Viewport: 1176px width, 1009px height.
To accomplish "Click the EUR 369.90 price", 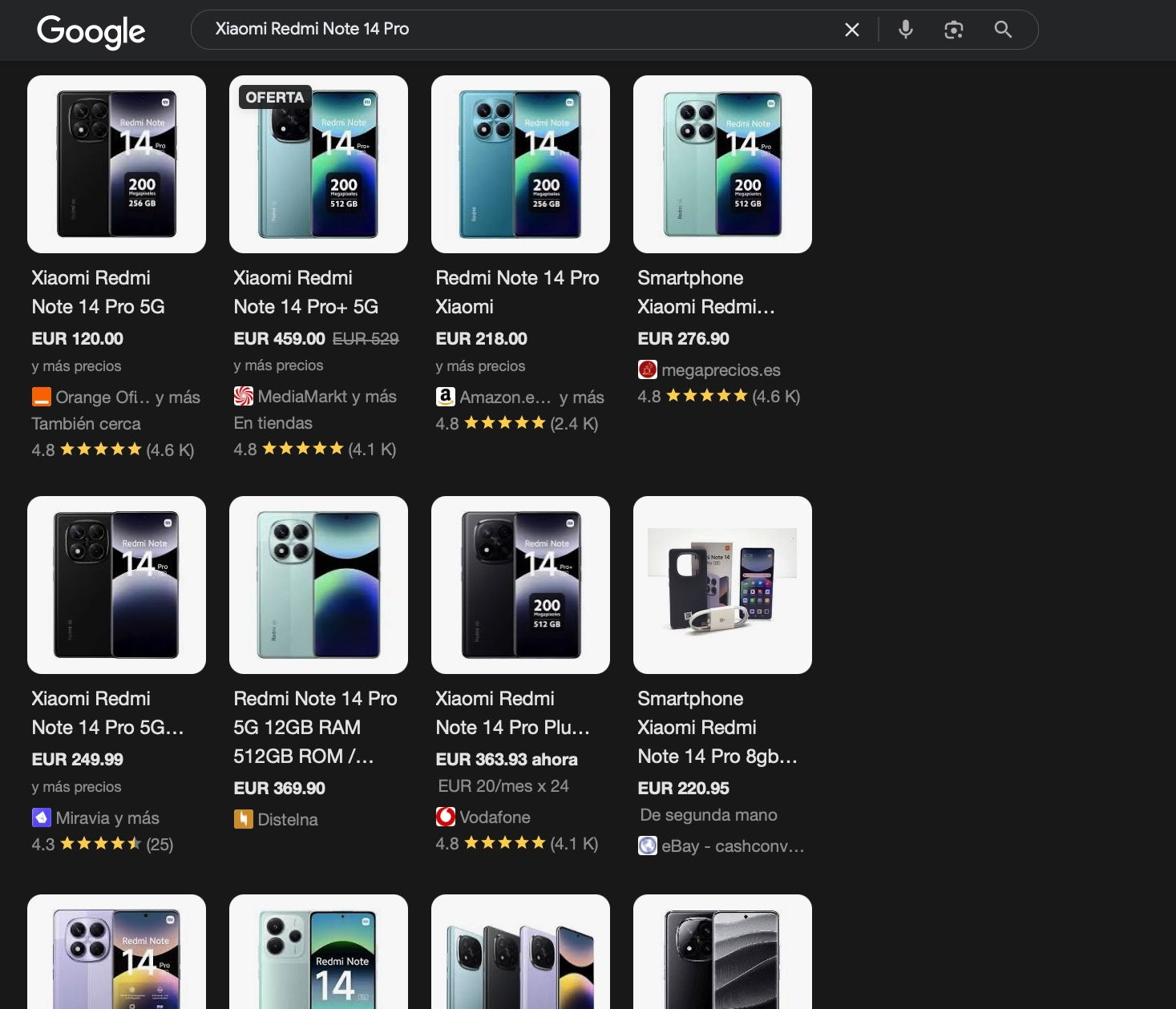I will pyautogui.click(x=280, y=789).
